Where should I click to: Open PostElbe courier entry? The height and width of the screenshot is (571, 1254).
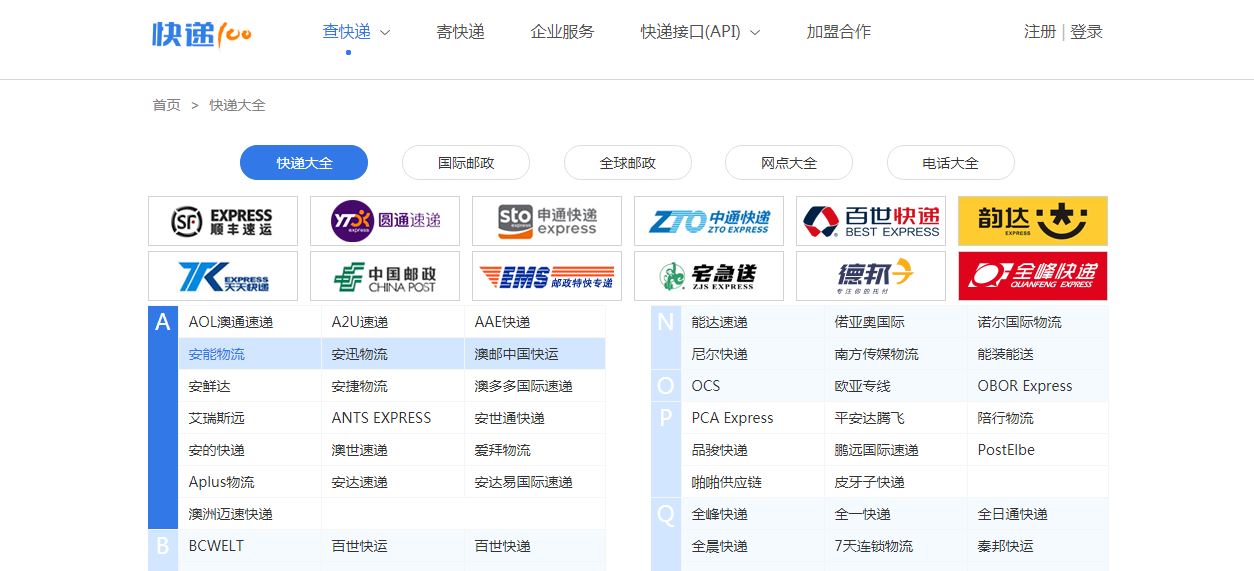1007,450
